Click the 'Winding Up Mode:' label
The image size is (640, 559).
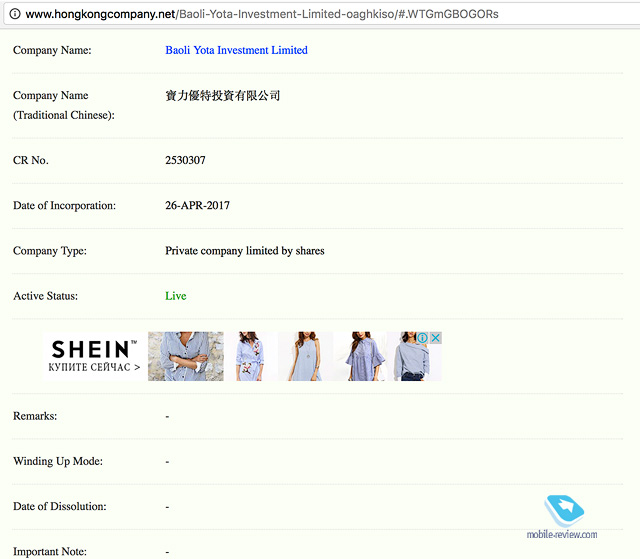coord(58,461)
